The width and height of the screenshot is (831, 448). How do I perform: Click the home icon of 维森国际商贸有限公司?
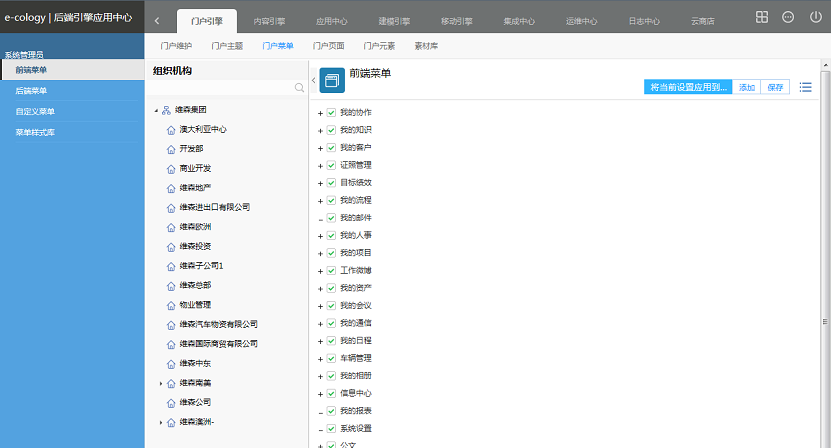tap(171, 345)
